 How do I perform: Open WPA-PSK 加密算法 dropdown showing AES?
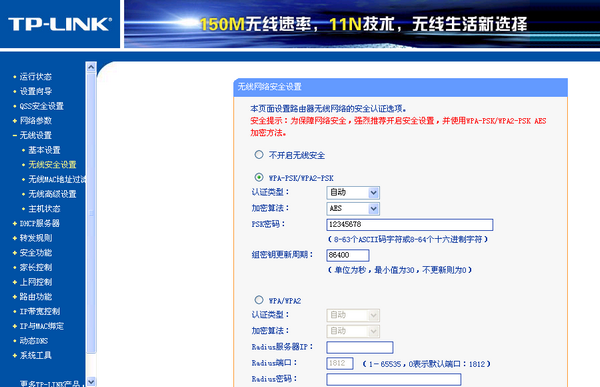(x=353, y=209)
